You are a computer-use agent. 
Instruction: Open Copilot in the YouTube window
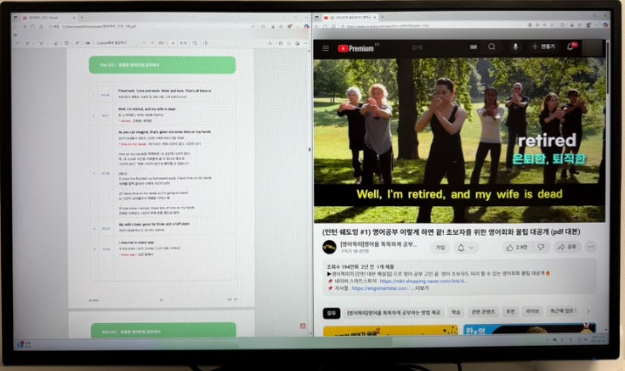pyautogui.click(x=605, y=25)
